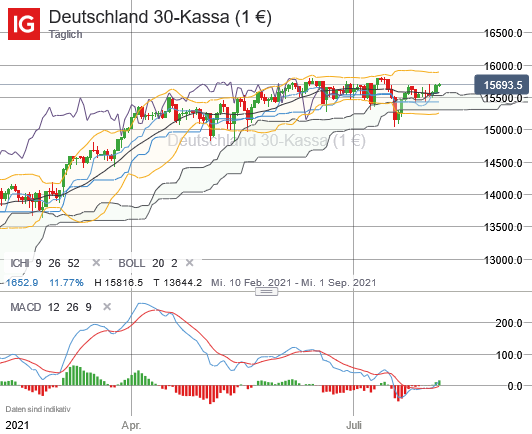Remove the MACD indicator with its X
Screen dimensions: 532x434
(107, 307)
